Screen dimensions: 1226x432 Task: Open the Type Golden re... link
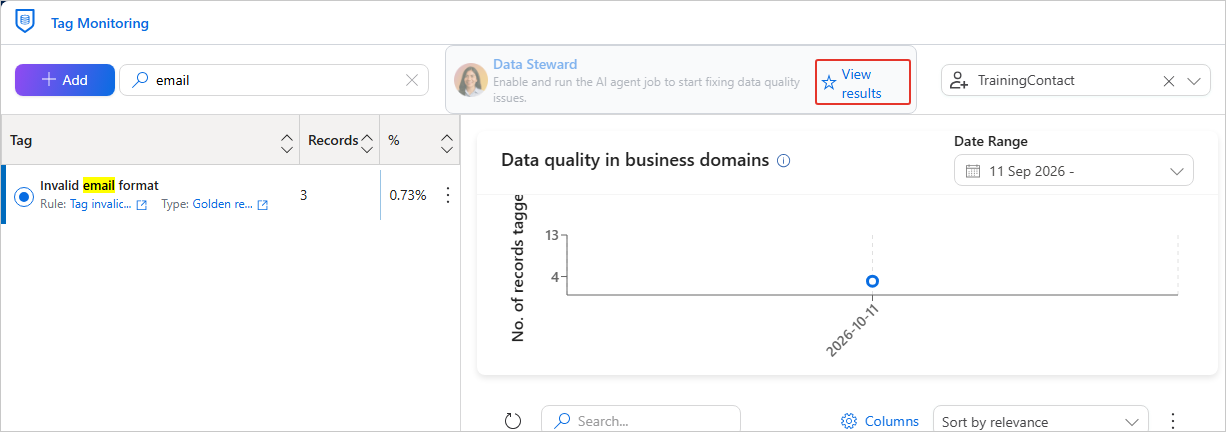coord(222,205)
